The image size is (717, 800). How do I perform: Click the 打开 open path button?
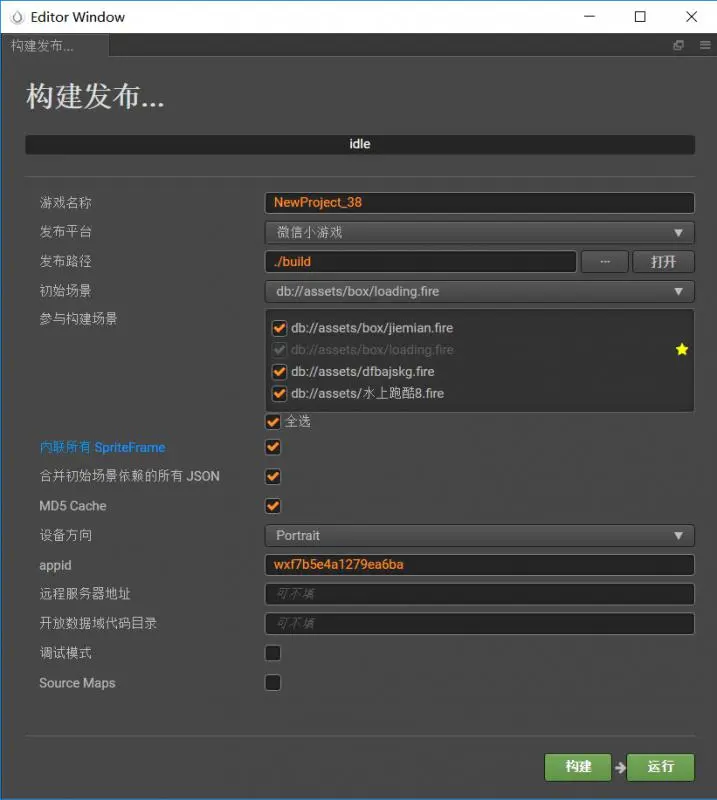pos(663,262)
